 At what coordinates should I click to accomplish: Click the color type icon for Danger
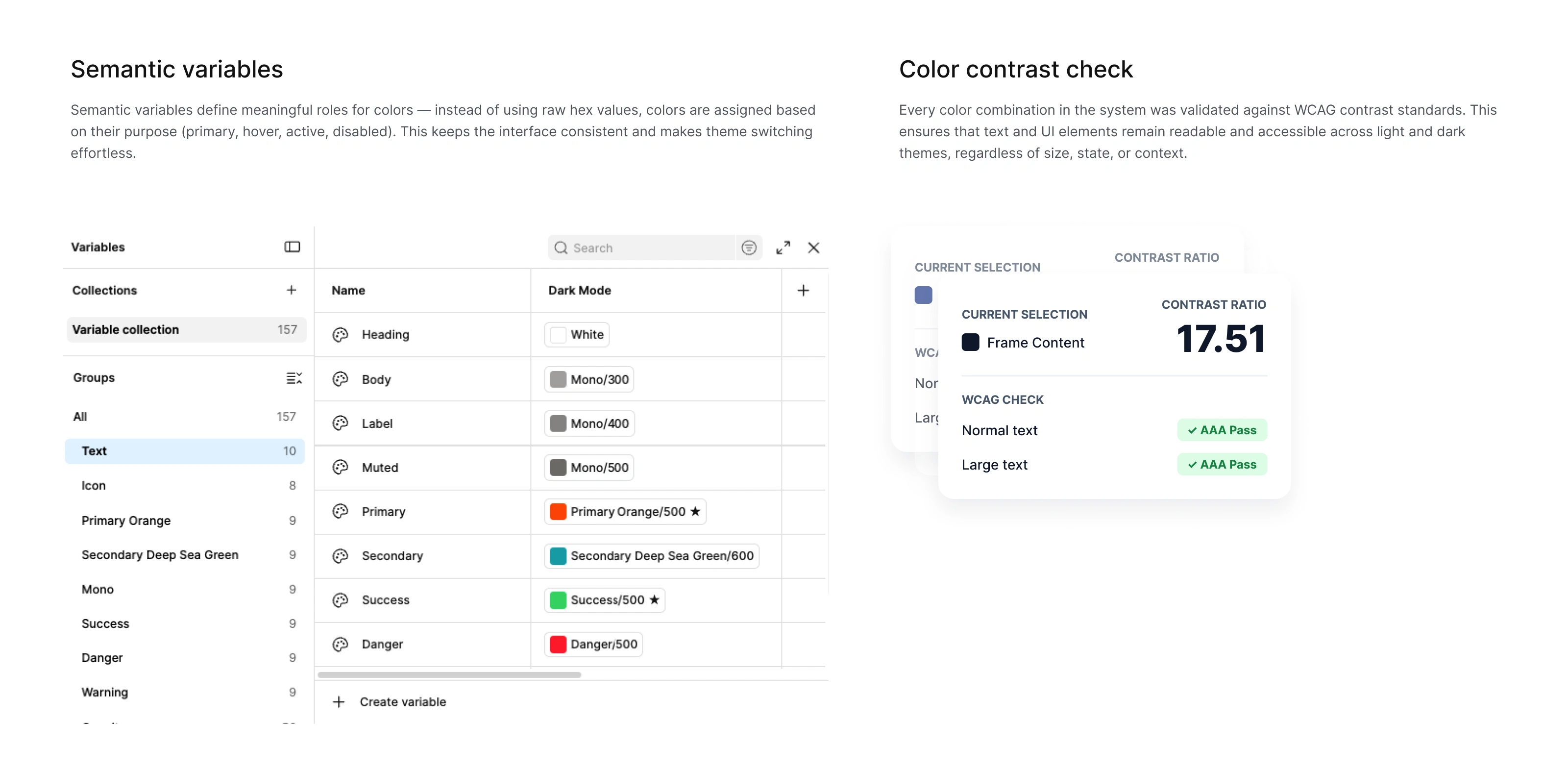point(340,645)
